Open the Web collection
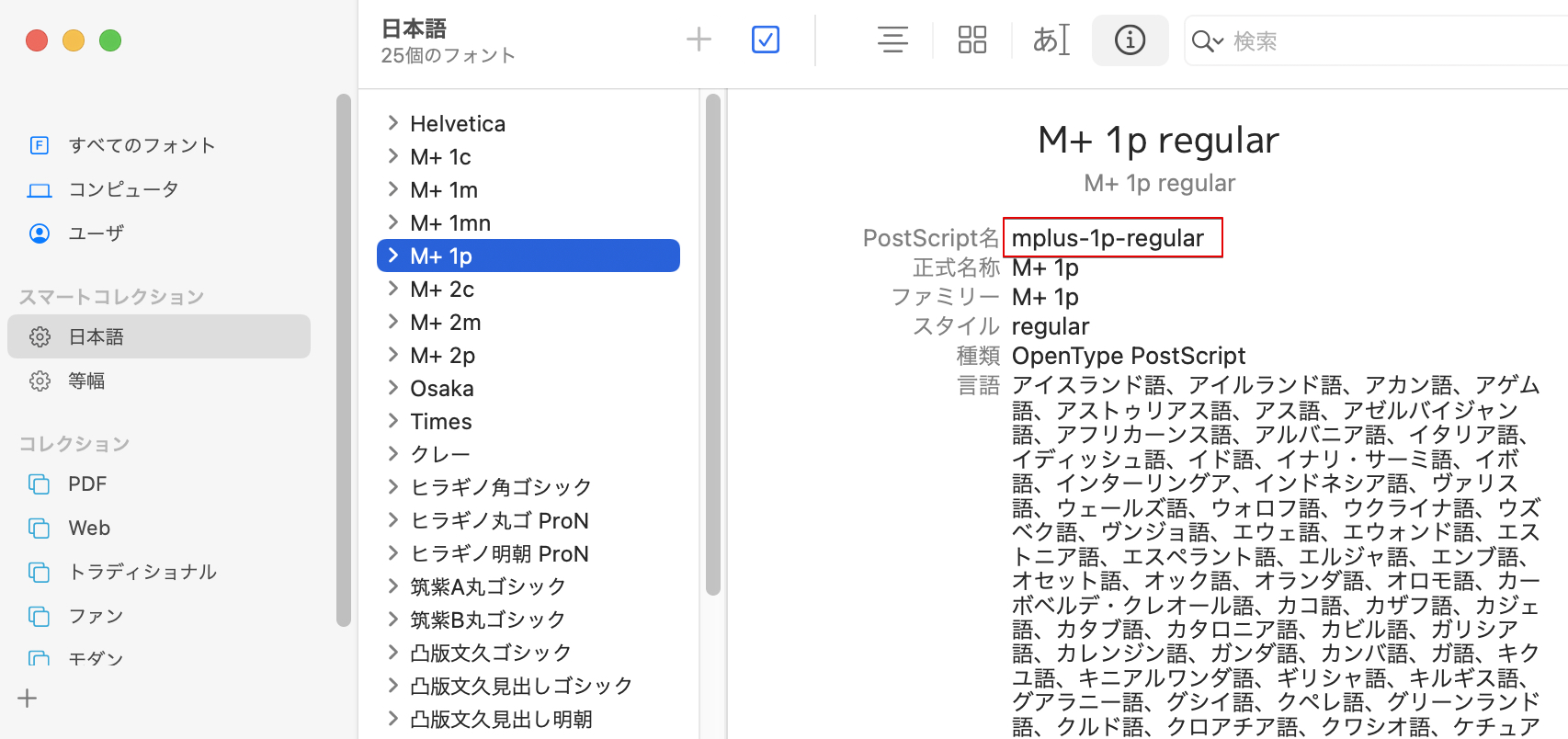1568x739 pixels. point(159,529)
